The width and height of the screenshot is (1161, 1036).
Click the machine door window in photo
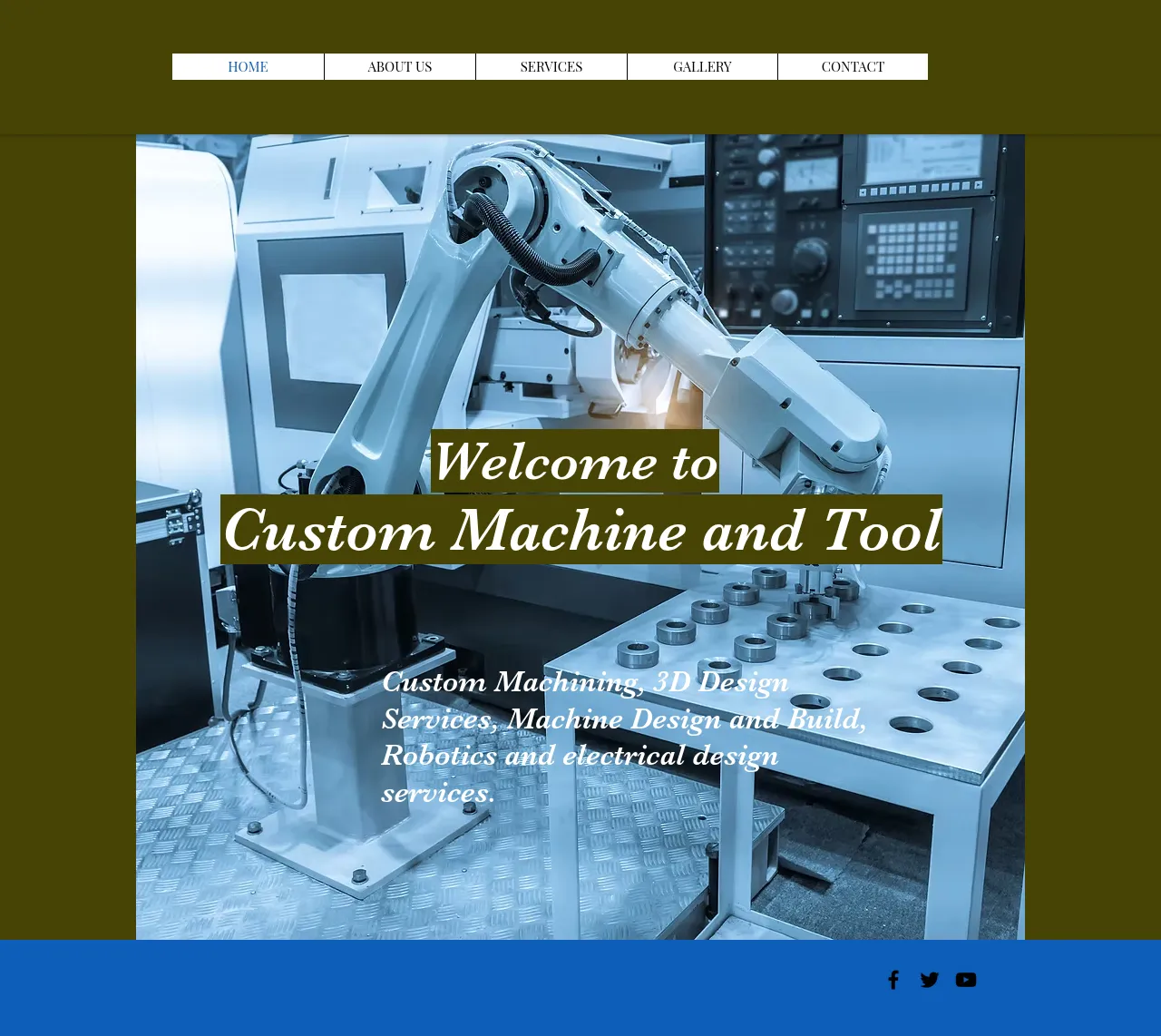tap(334, 327)
